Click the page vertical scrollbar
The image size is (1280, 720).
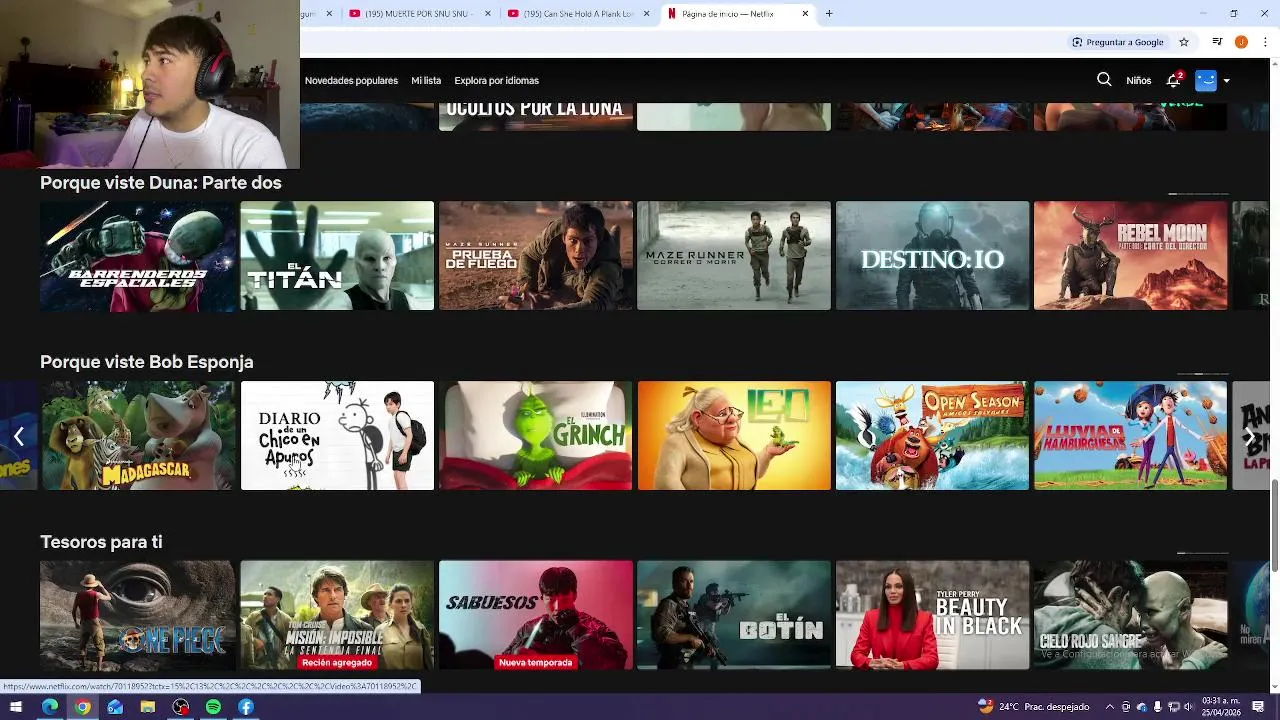1274,525
